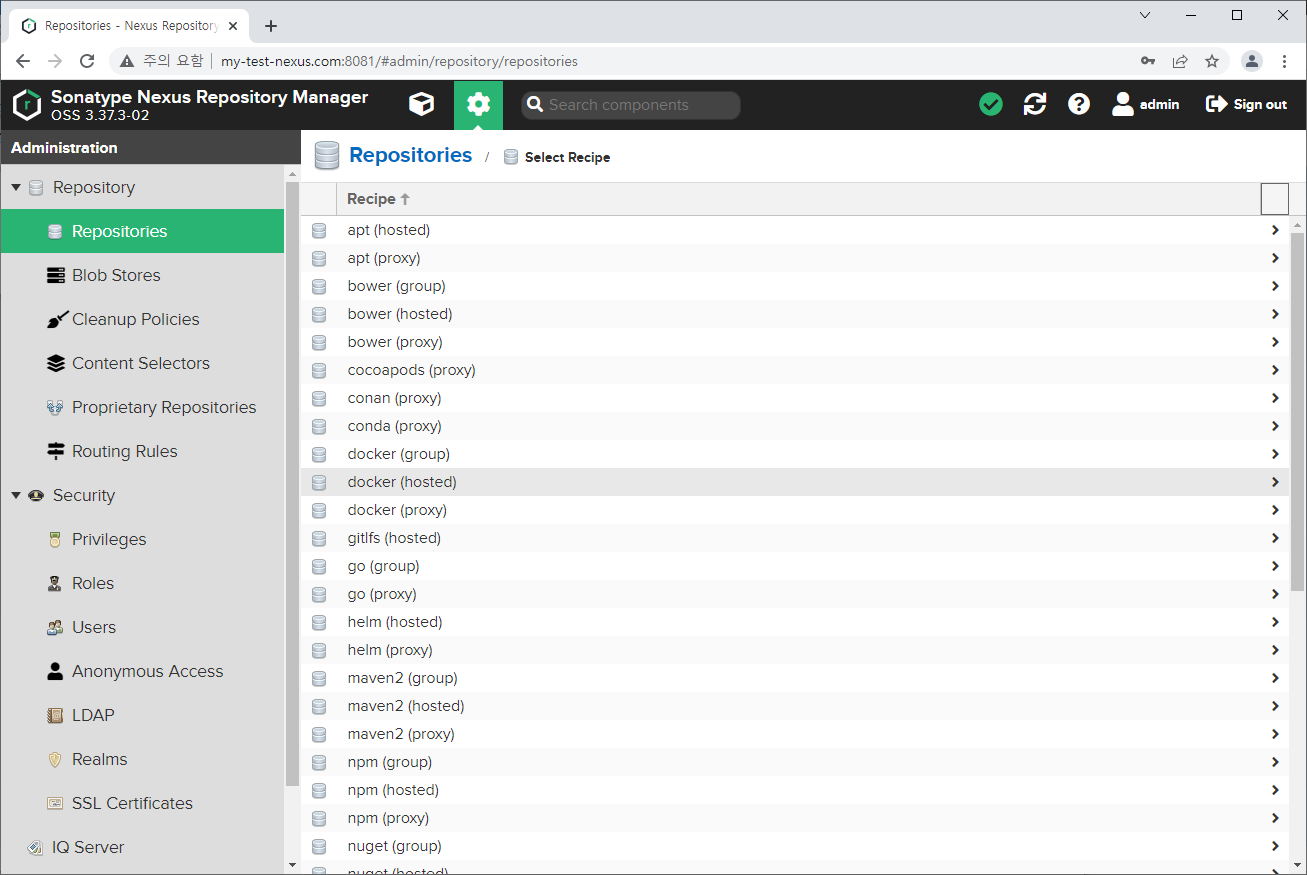Viewport: 1307px width, 875px height.
Task: Sort by the Recipe column header
Action: tap(798, 199)
